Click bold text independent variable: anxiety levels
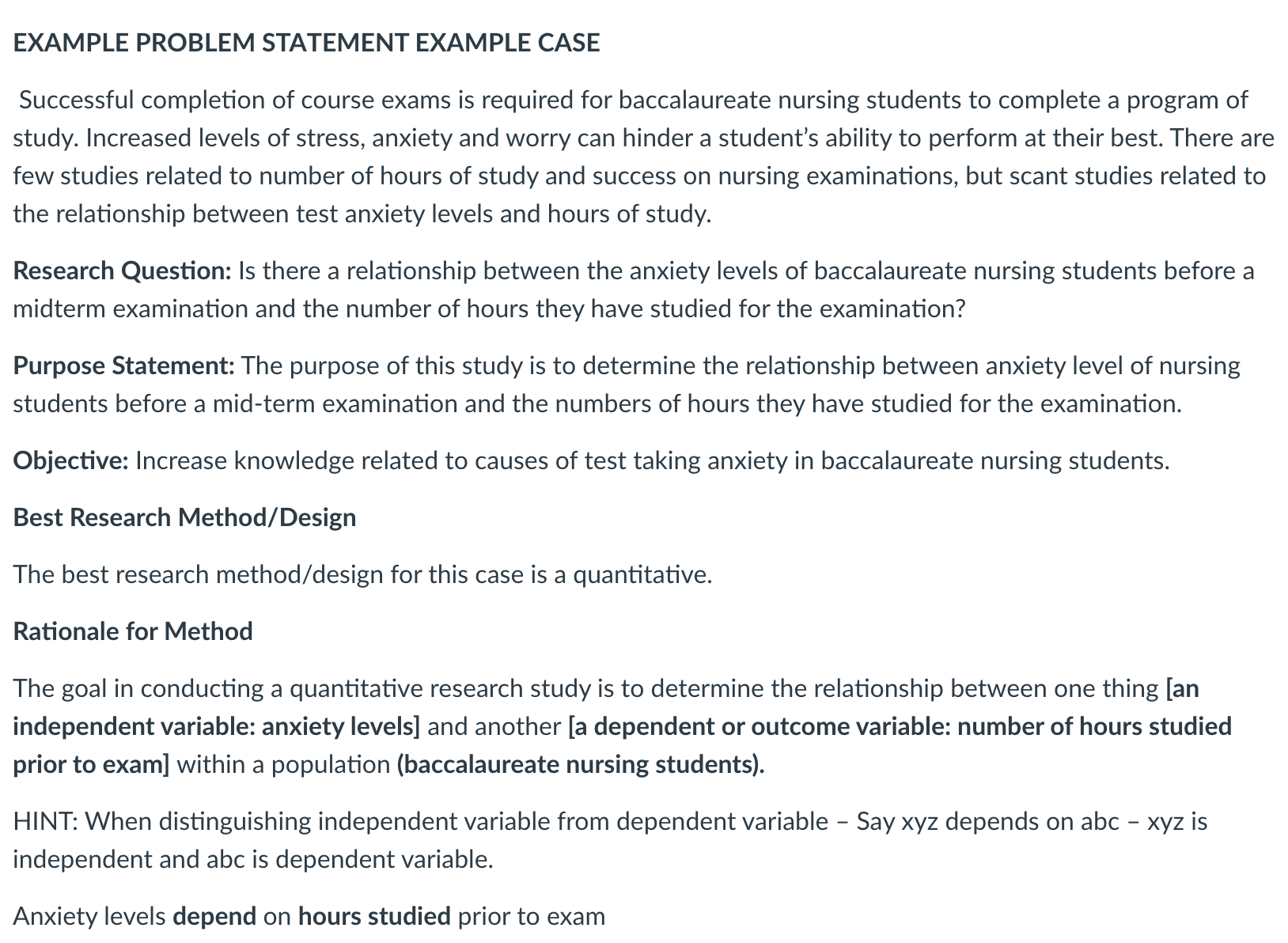 tap(216, 727)
